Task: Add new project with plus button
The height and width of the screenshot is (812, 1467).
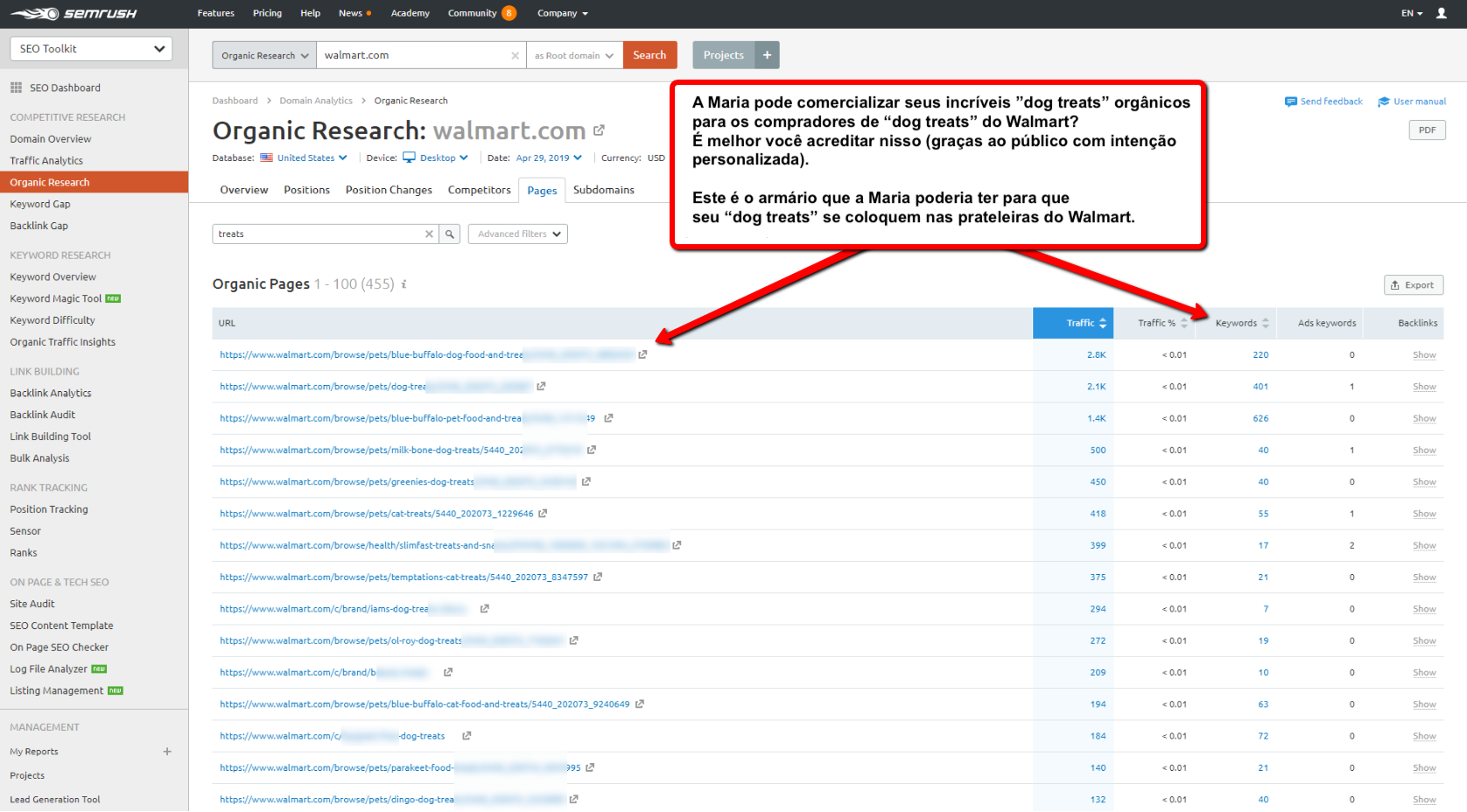Action: [767, 55]
